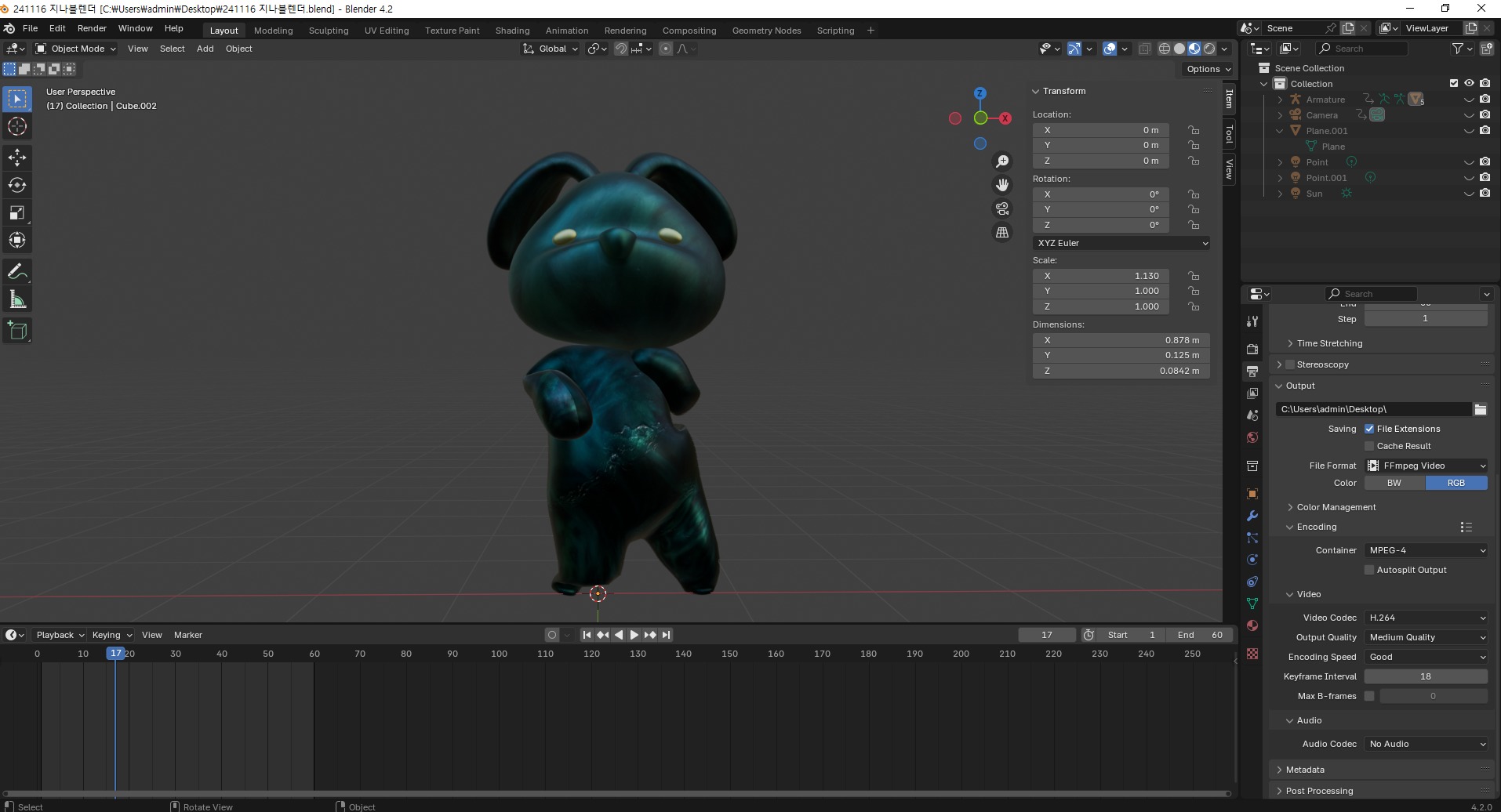Open the Render menu
This screenshot has height=812, width=1501.
coord(92,28)
